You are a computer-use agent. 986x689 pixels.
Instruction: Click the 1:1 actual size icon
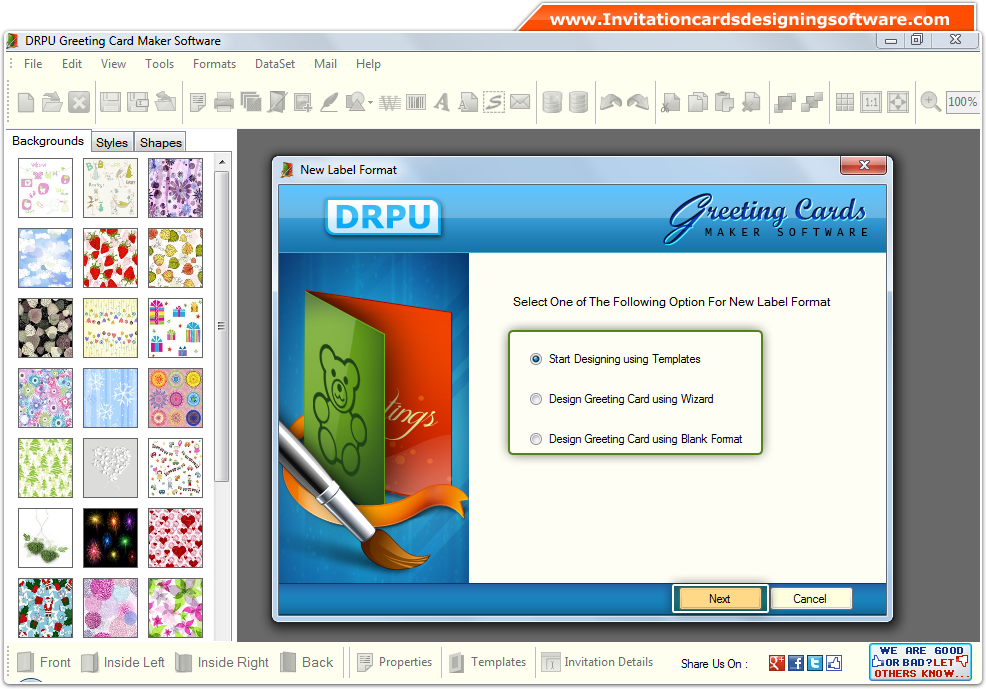[x=872, y=102]
